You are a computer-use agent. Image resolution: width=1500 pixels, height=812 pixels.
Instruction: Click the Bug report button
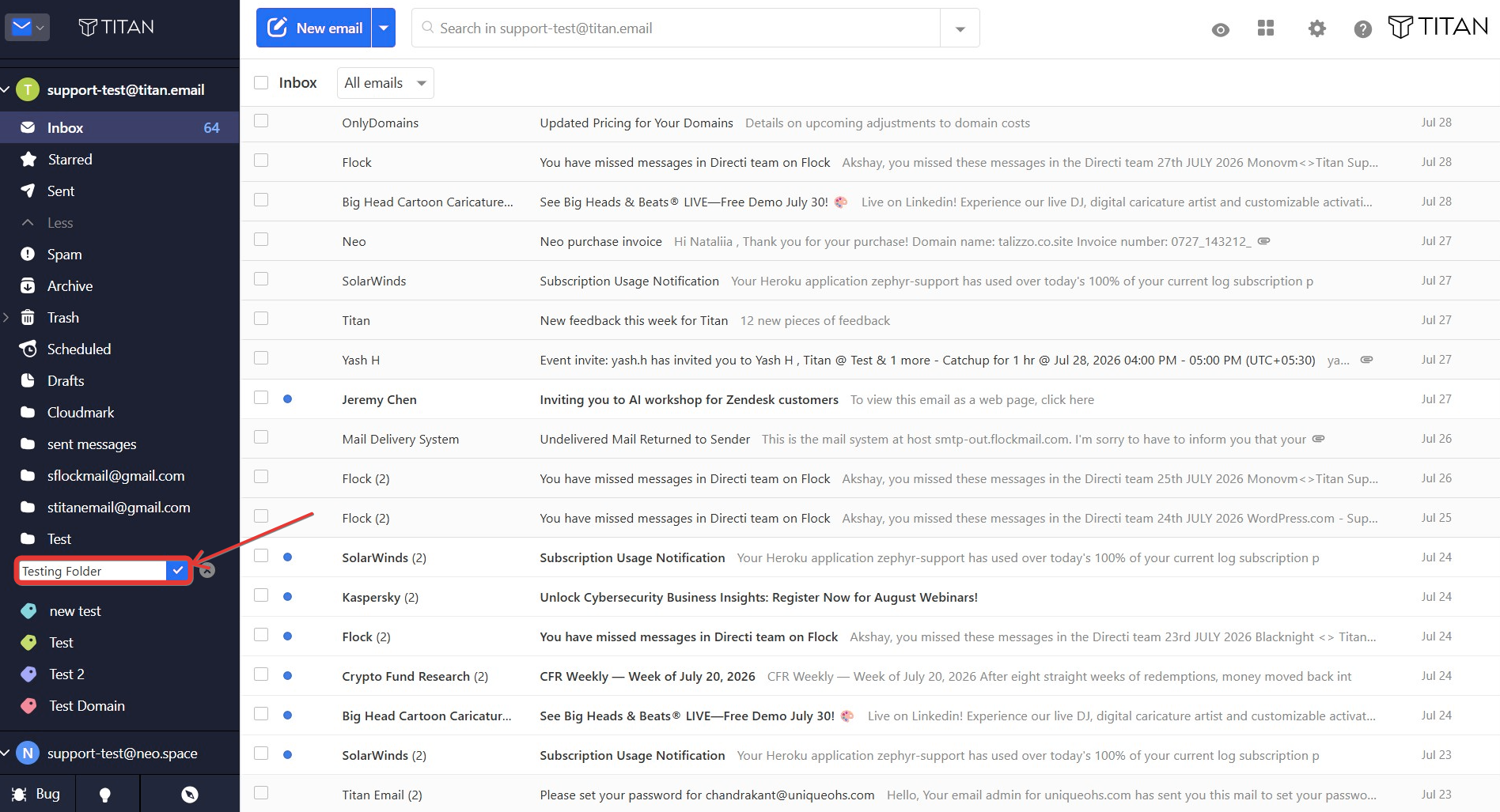point(37,795)
